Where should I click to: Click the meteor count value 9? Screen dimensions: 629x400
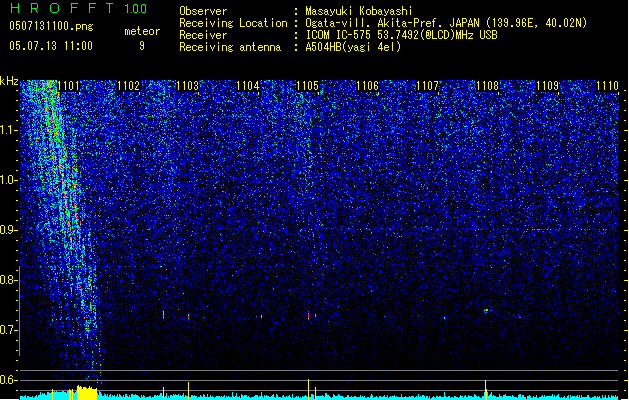coord(142,46)
